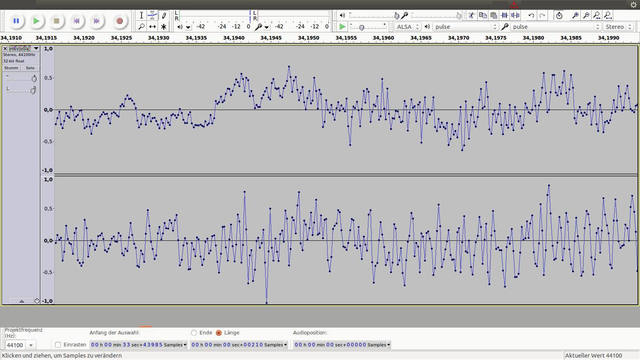Start playback with the green Play button
The height and width of the screenshot is (360, 640).
click(x=36, y=21)
